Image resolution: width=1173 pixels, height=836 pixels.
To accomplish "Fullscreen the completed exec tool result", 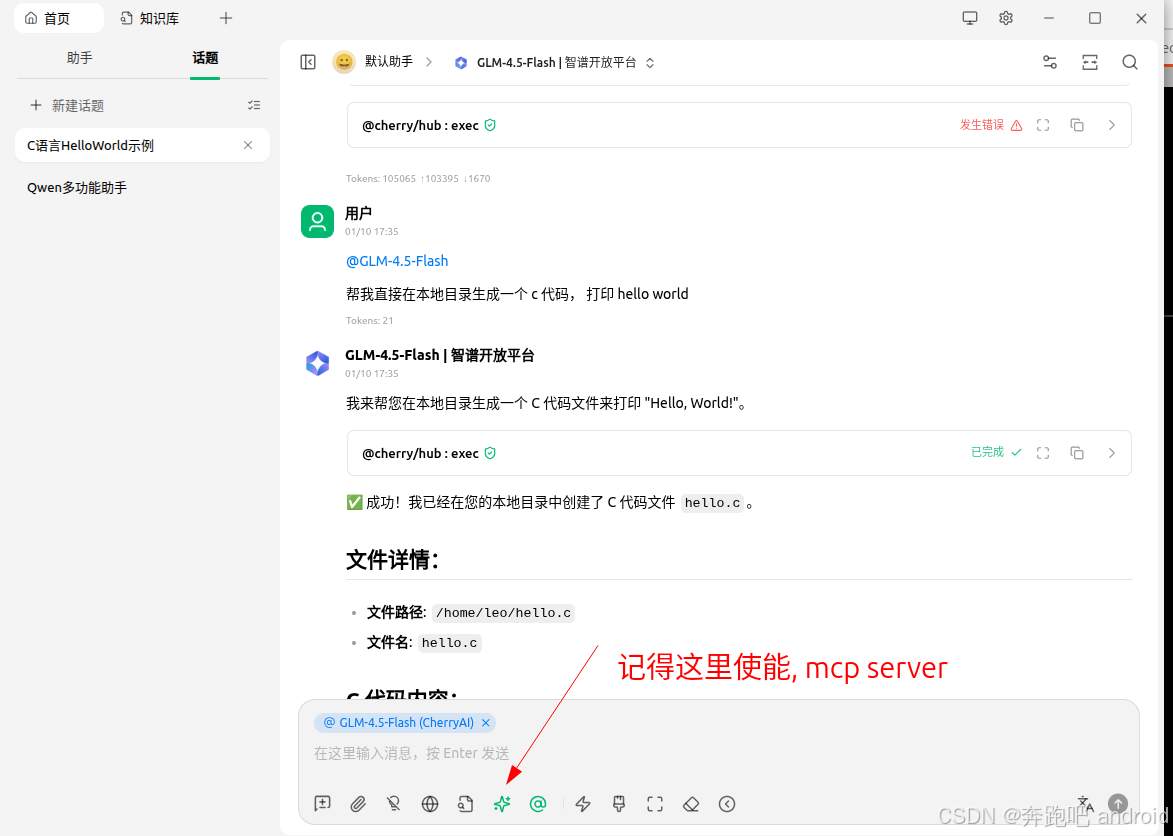I will pyautogui.click(x=1043, y=452).
